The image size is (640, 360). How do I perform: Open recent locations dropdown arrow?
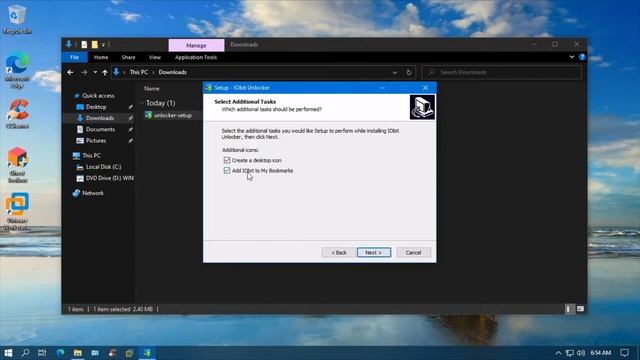pos(95,72)
